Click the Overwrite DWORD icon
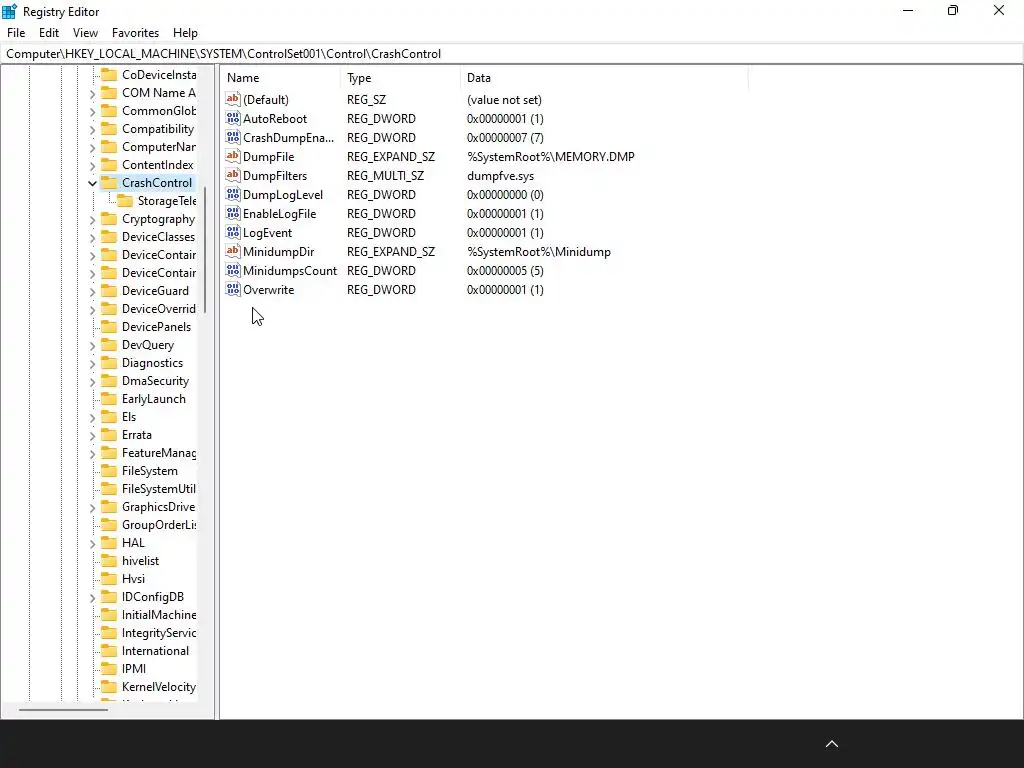1024x768 pixels. point(233,289)
